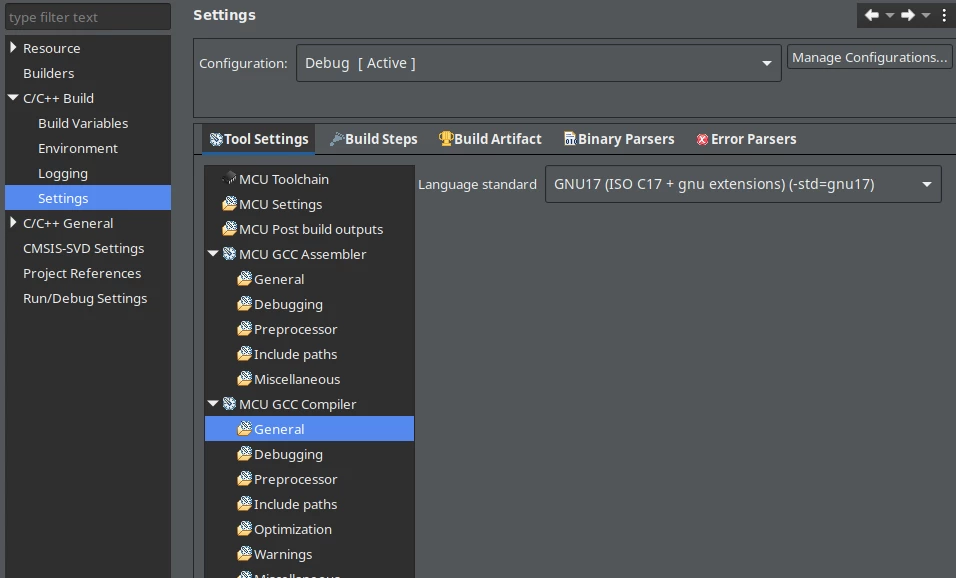Expand the Resource tree node
Viewport: 956px width, 578px height.
(13, 48)
